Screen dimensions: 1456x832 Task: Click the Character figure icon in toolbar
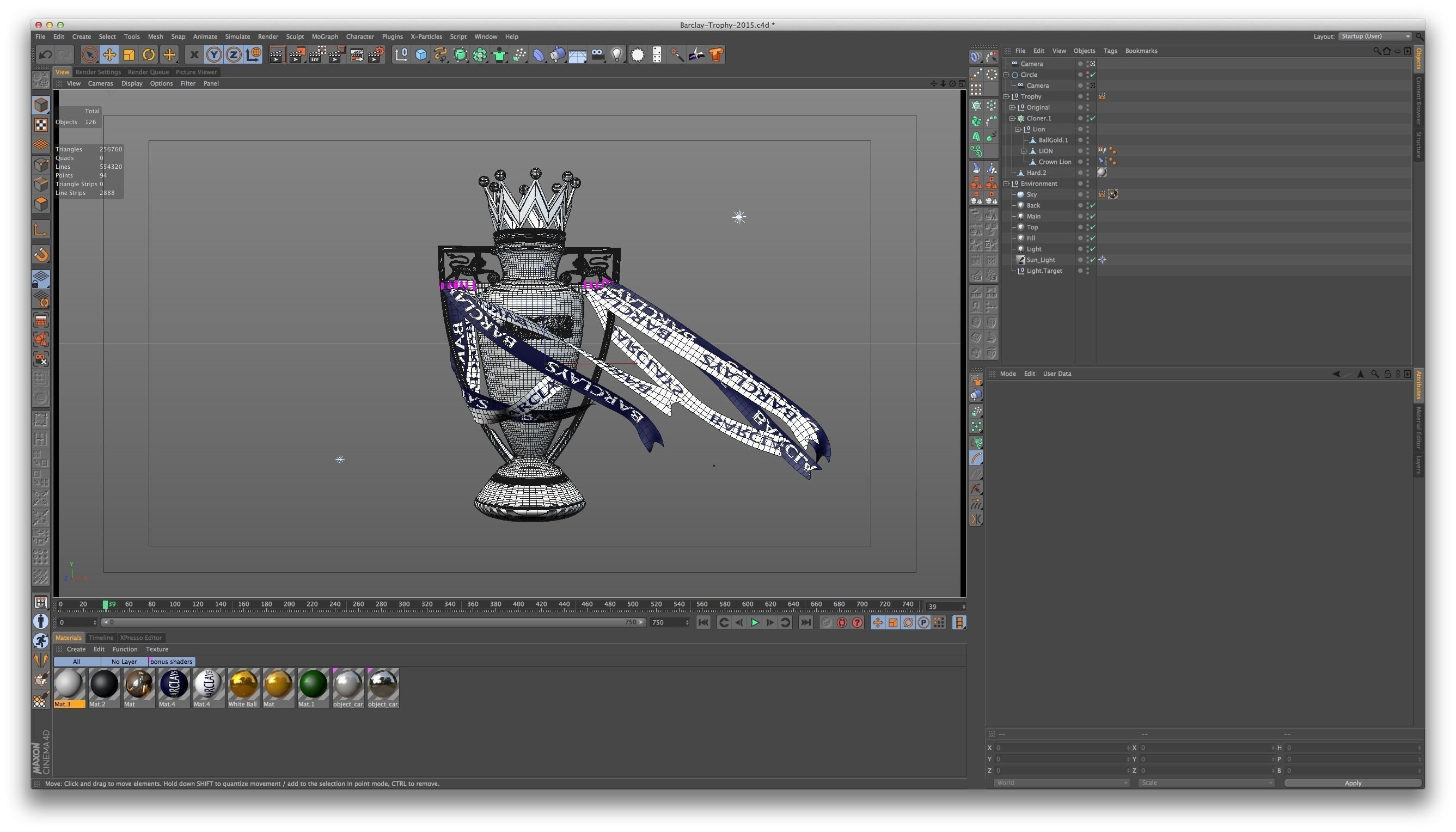pos(499,55)
